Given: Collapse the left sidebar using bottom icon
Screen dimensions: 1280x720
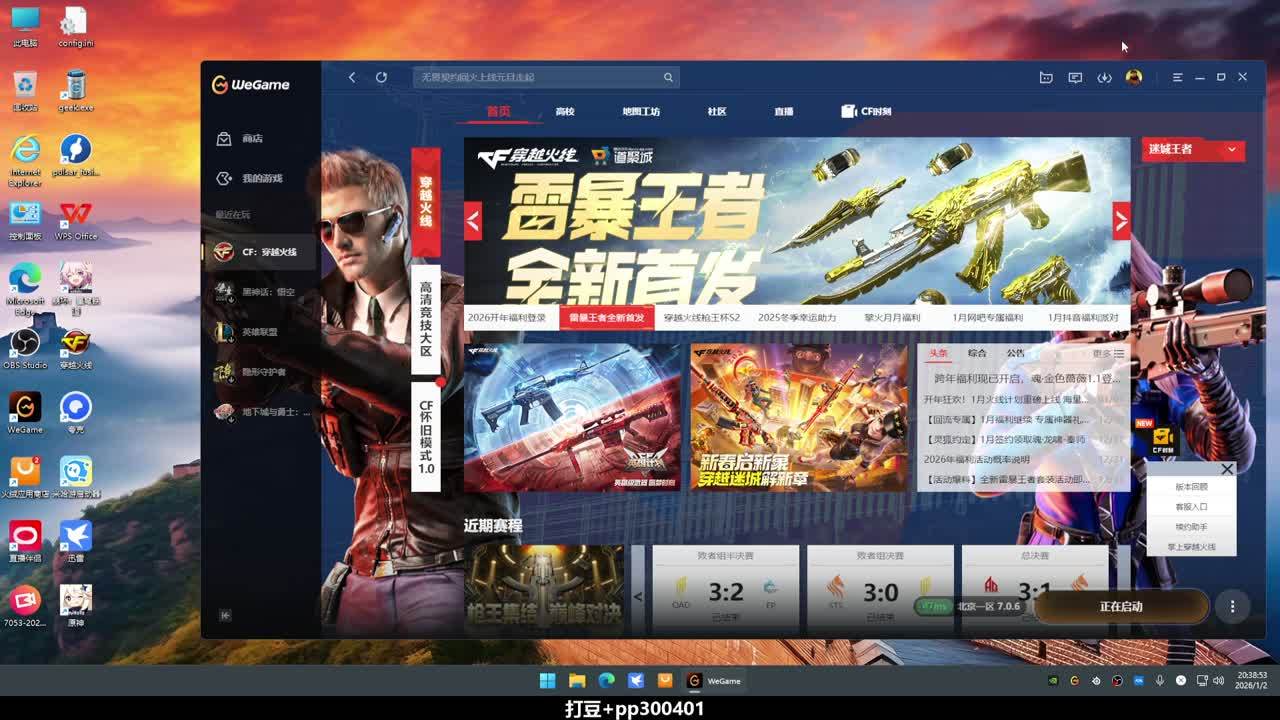Looking at the screenshot, I should click(225, 615).
